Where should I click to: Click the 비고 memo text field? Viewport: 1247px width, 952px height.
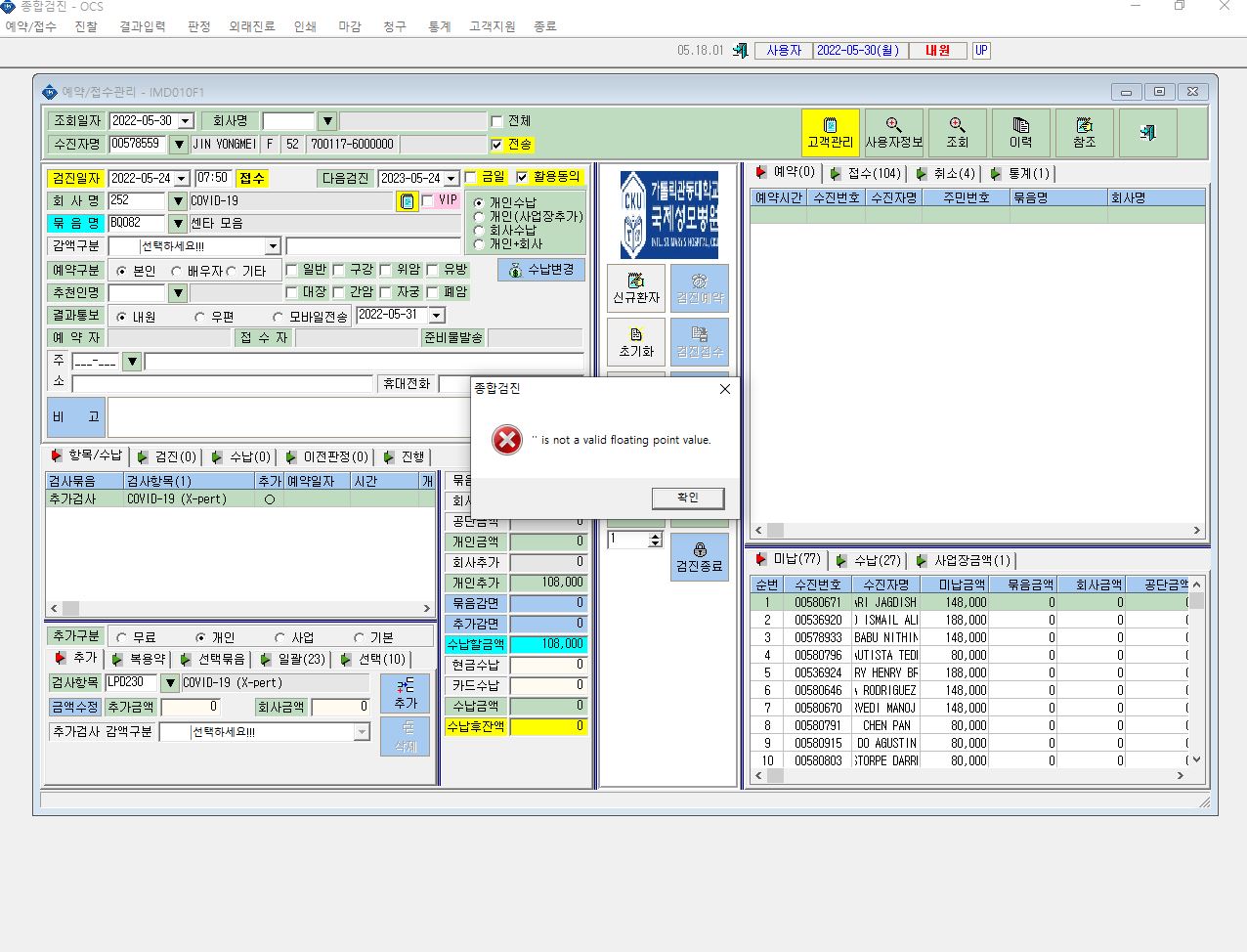coord(288,416)
